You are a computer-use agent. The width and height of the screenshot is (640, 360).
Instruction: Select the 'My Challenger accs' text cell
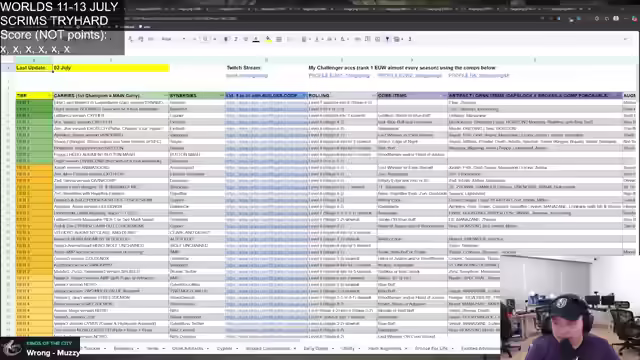point(402,68)
